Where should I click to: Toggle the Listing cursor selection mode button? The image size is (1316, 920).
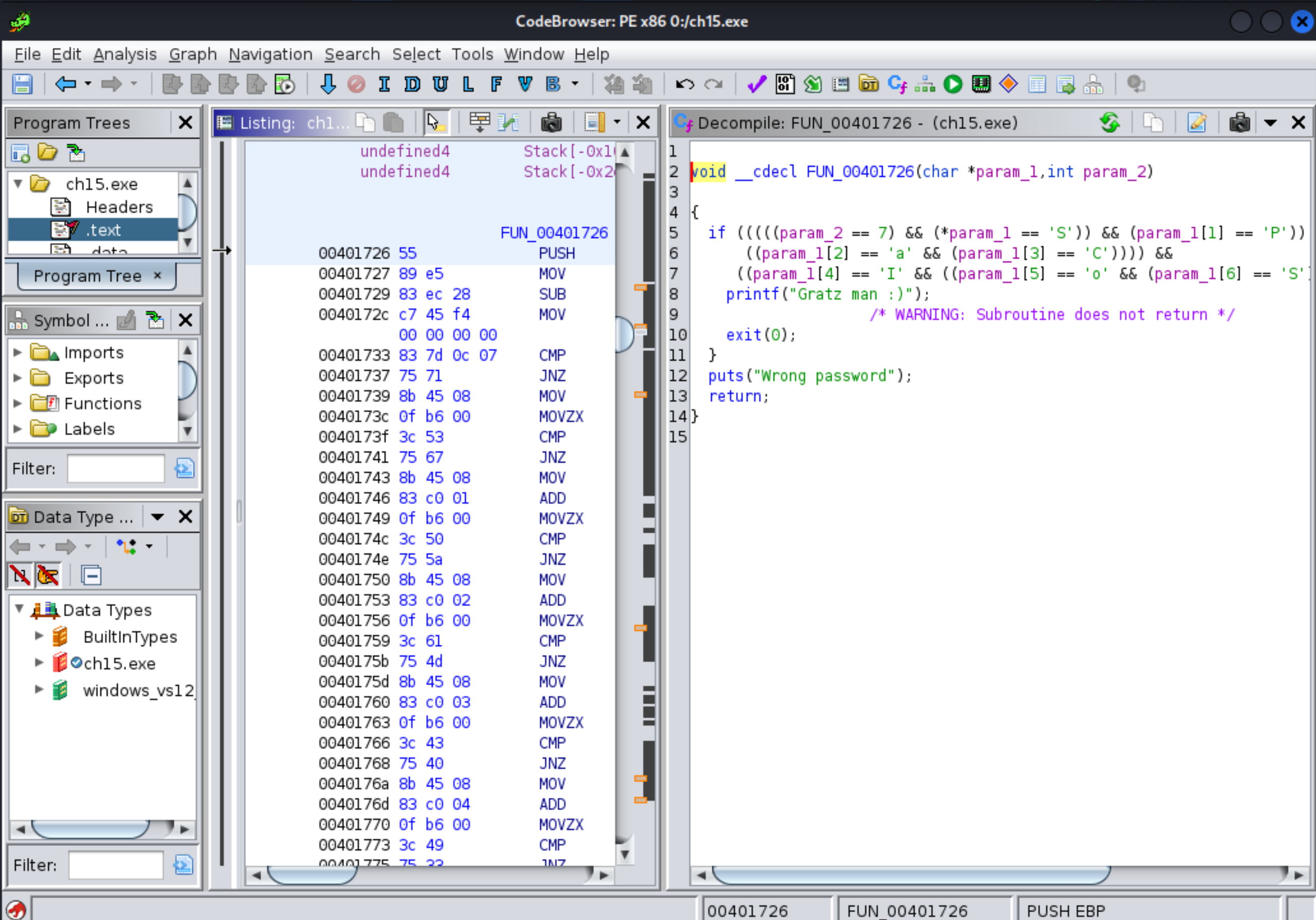(435, 122)
